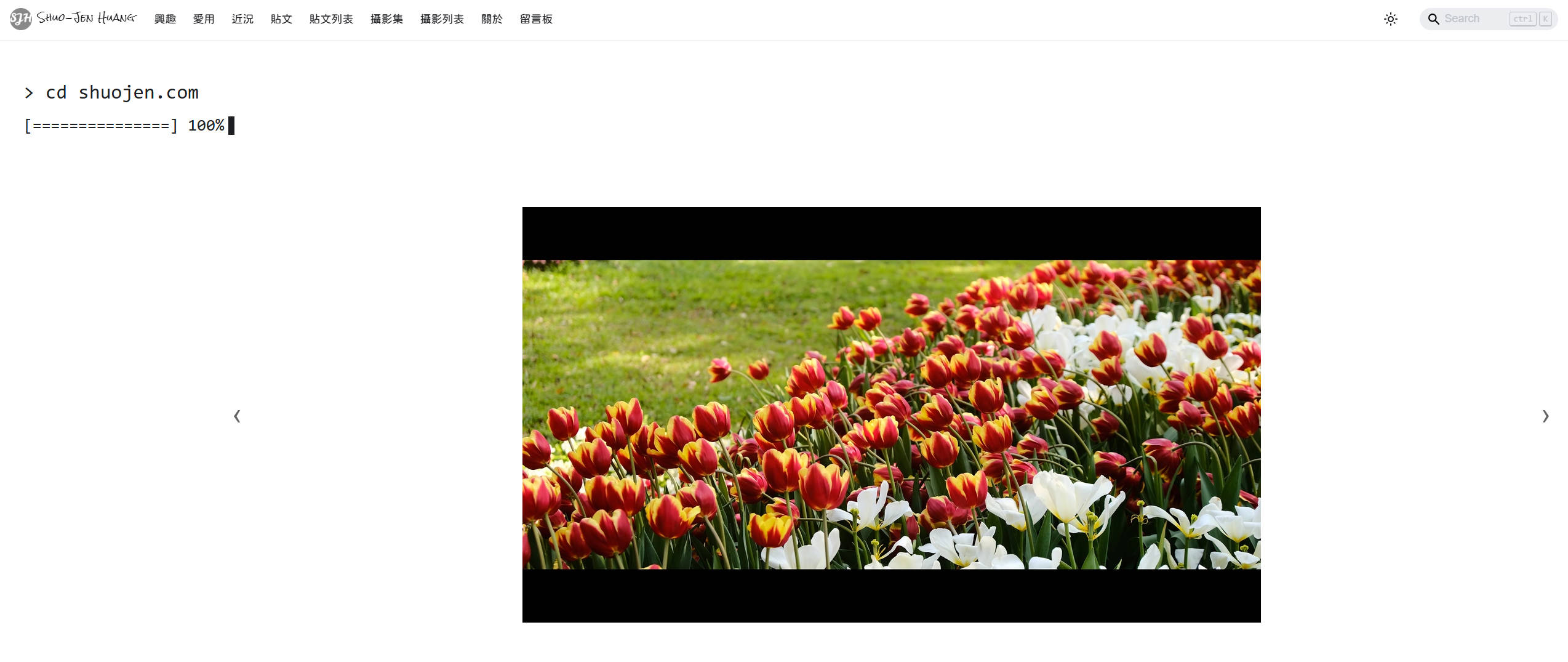Open the 留言板 guestbook
Image resolution: width=1568 pixels, height=662 pixels.
point(536,19)
